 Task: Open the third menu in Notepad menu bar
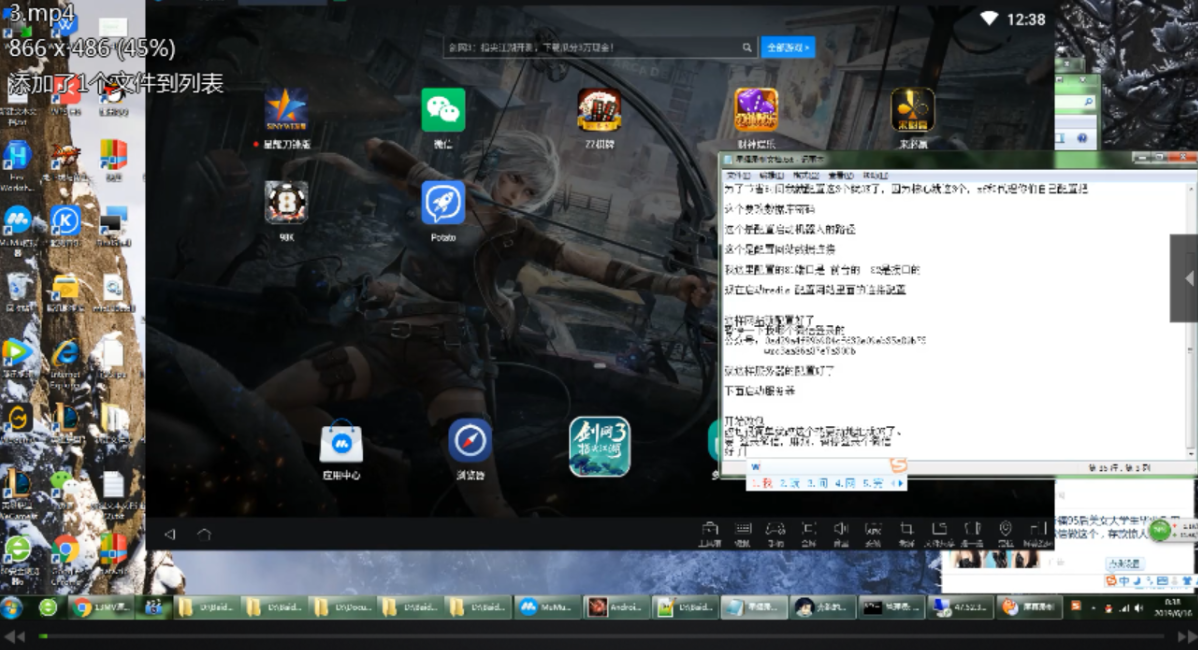click(x=806, y=176)
